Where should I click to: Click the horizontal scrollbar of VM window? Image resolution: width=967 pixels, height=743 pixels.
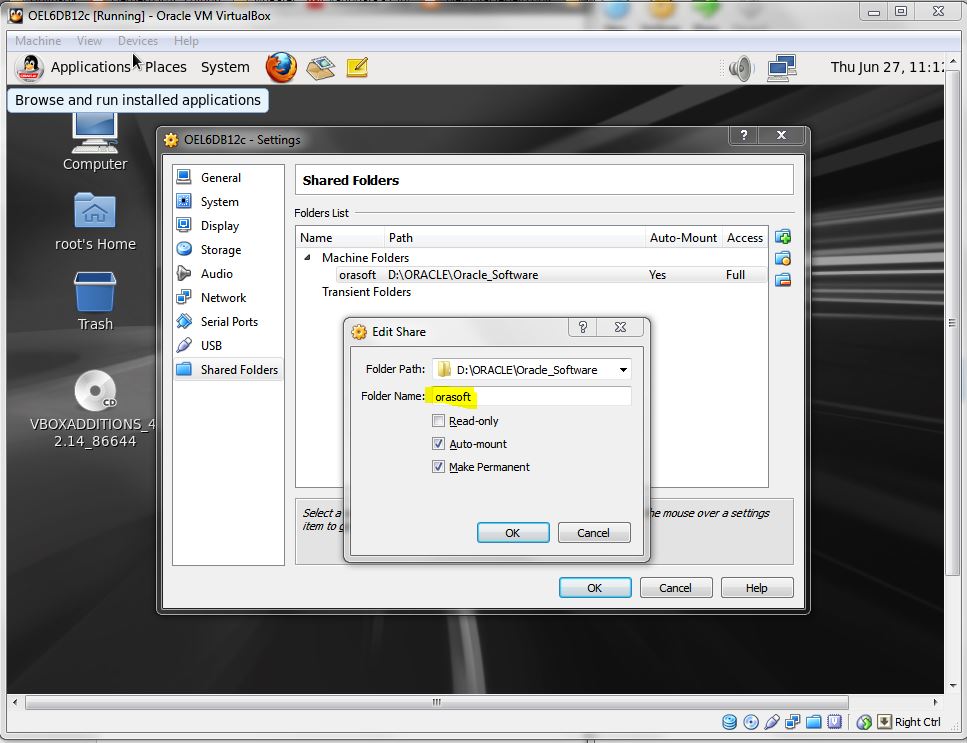[x=437, y=702]
